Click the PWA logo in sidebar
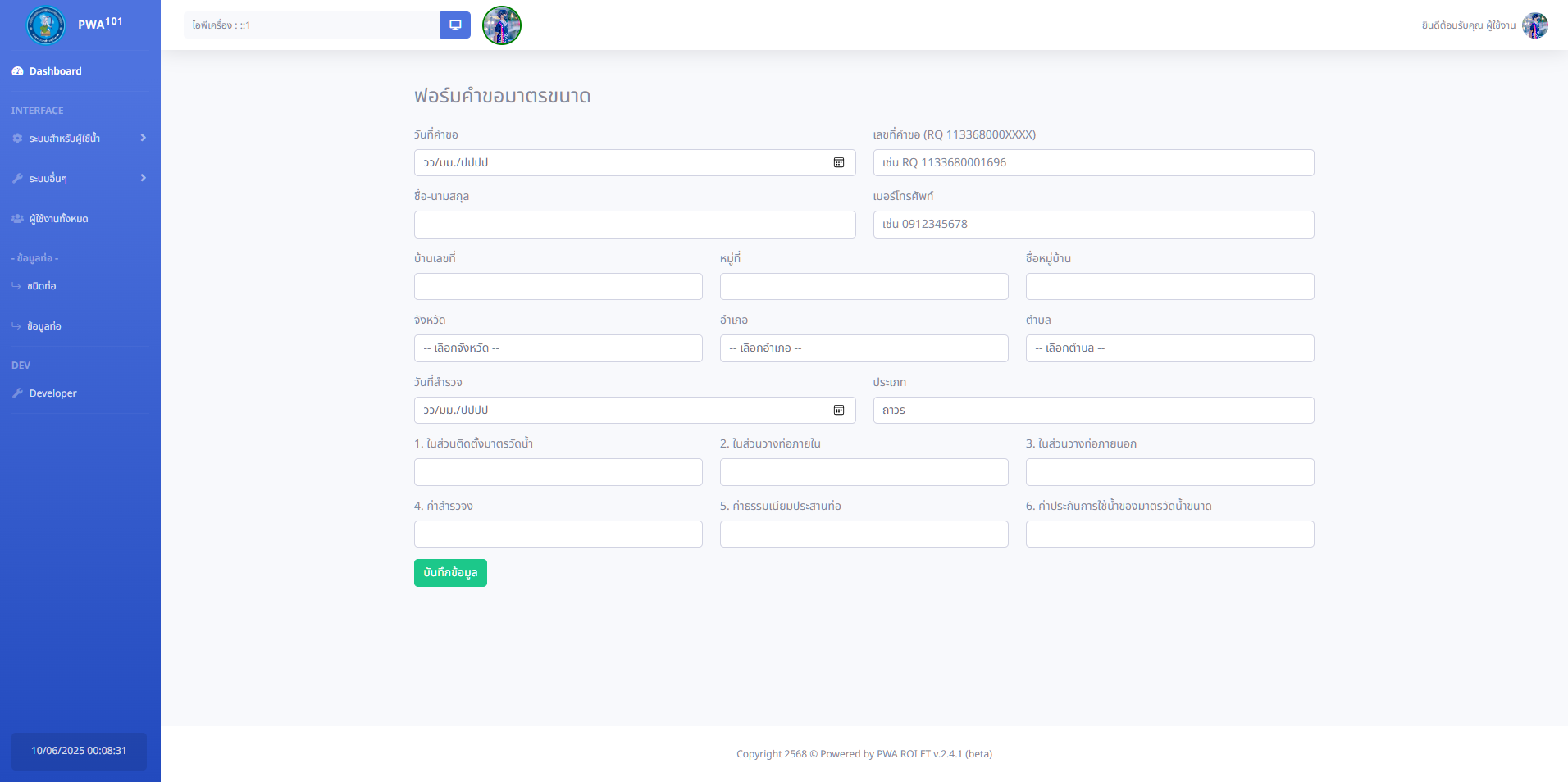1568x782 pixels. click(46, 25)
